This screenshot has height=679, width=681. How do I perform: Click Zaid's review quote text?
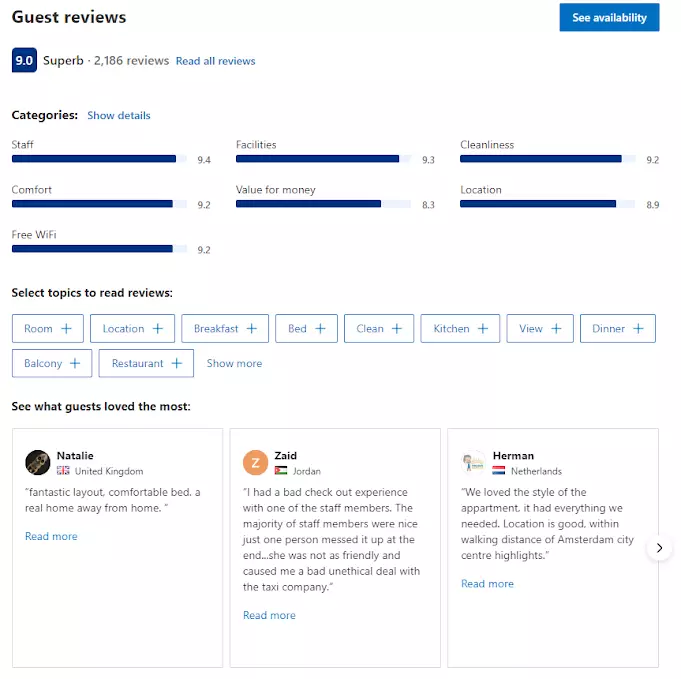point(331,540)
